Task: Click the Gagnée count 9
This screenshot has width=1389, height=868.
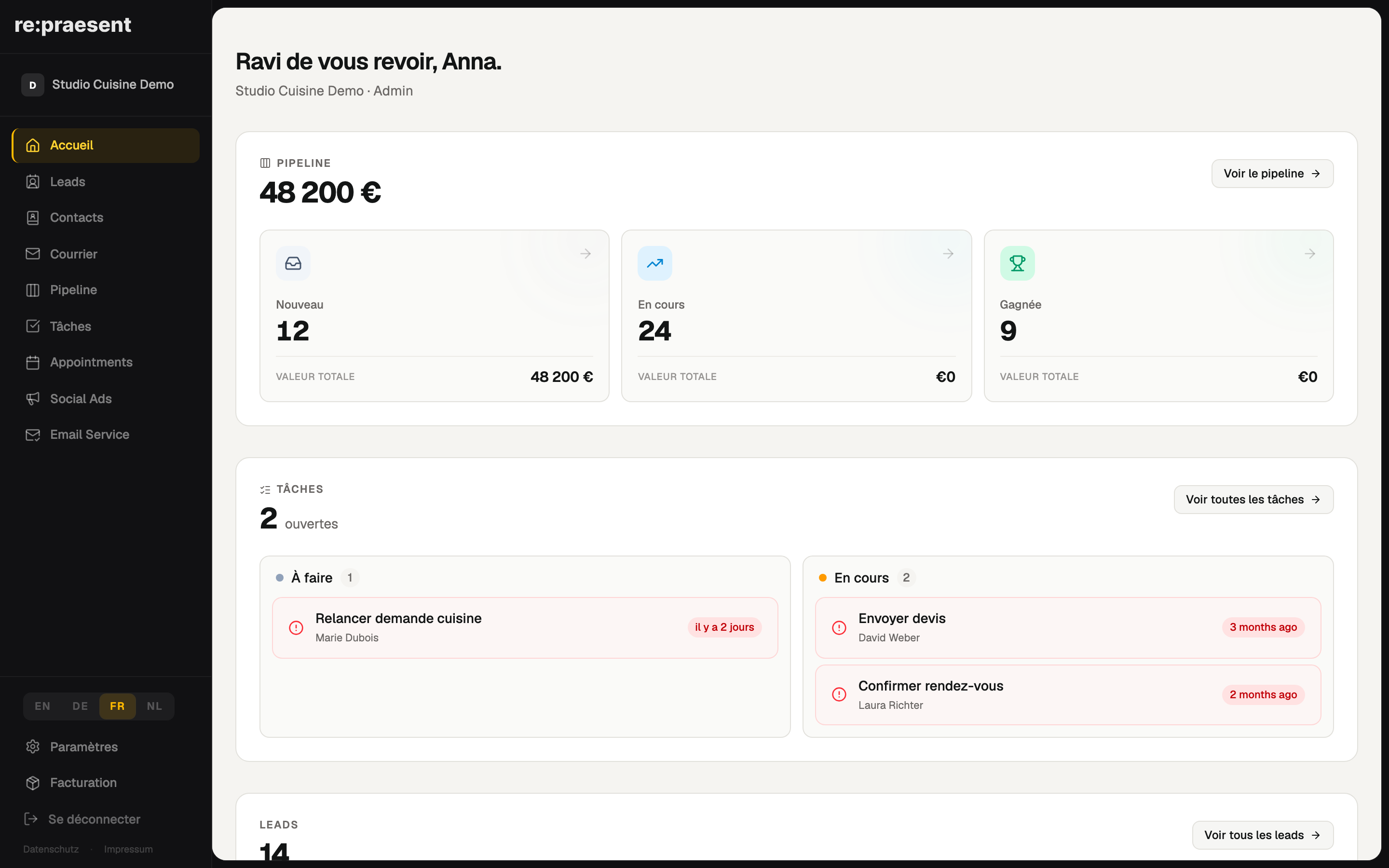Action: pyautogui.click(x=1008, y=331)
